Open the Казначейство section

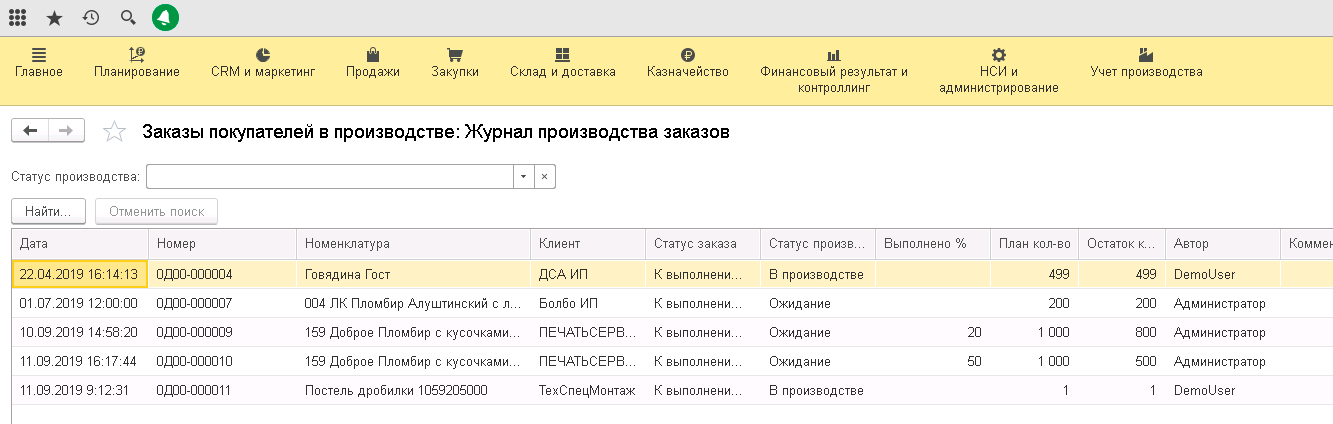coord(687,63)
